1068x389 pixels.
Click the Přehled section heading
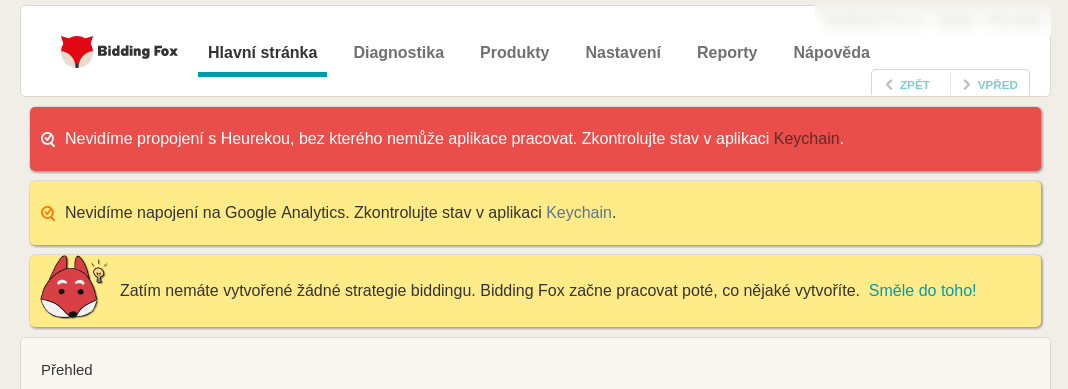tap(67, 370)
